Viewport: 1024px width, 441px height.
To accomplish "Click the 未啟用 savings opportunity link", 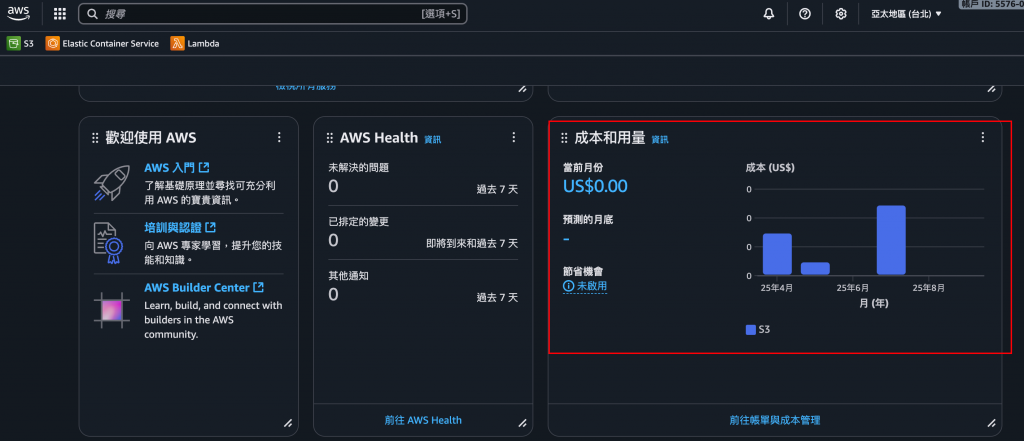I will [592, 286].
